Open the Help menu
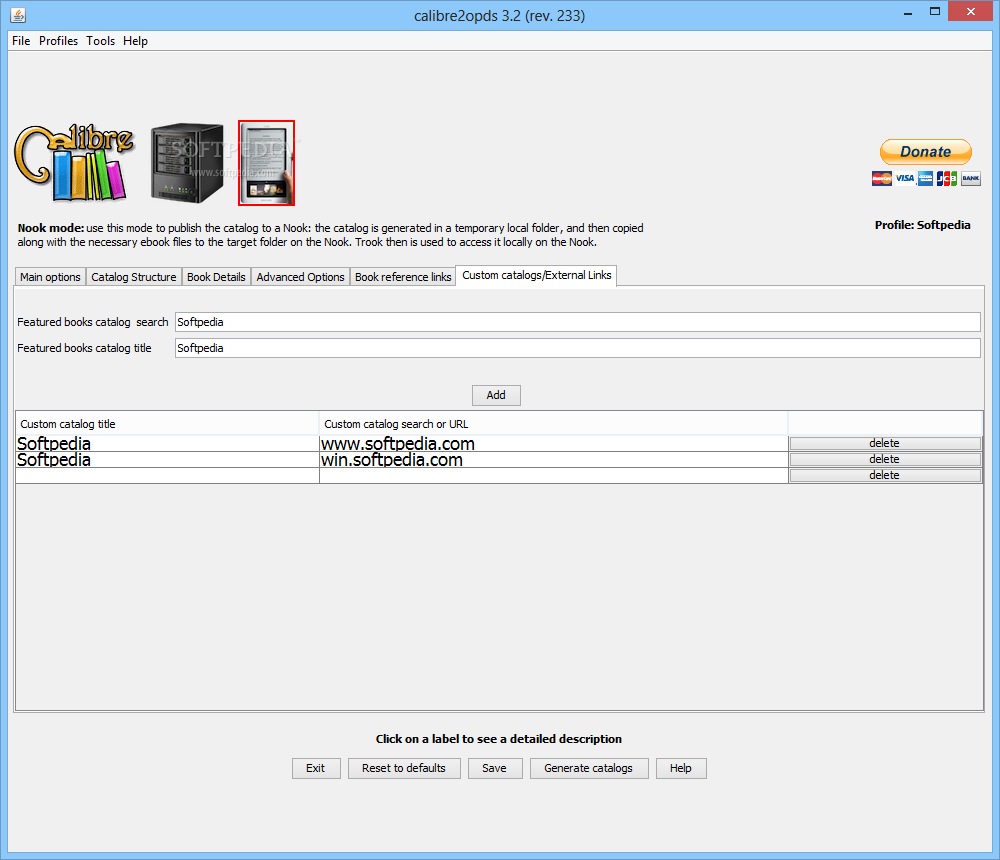1000x860 pixels. 135,41
